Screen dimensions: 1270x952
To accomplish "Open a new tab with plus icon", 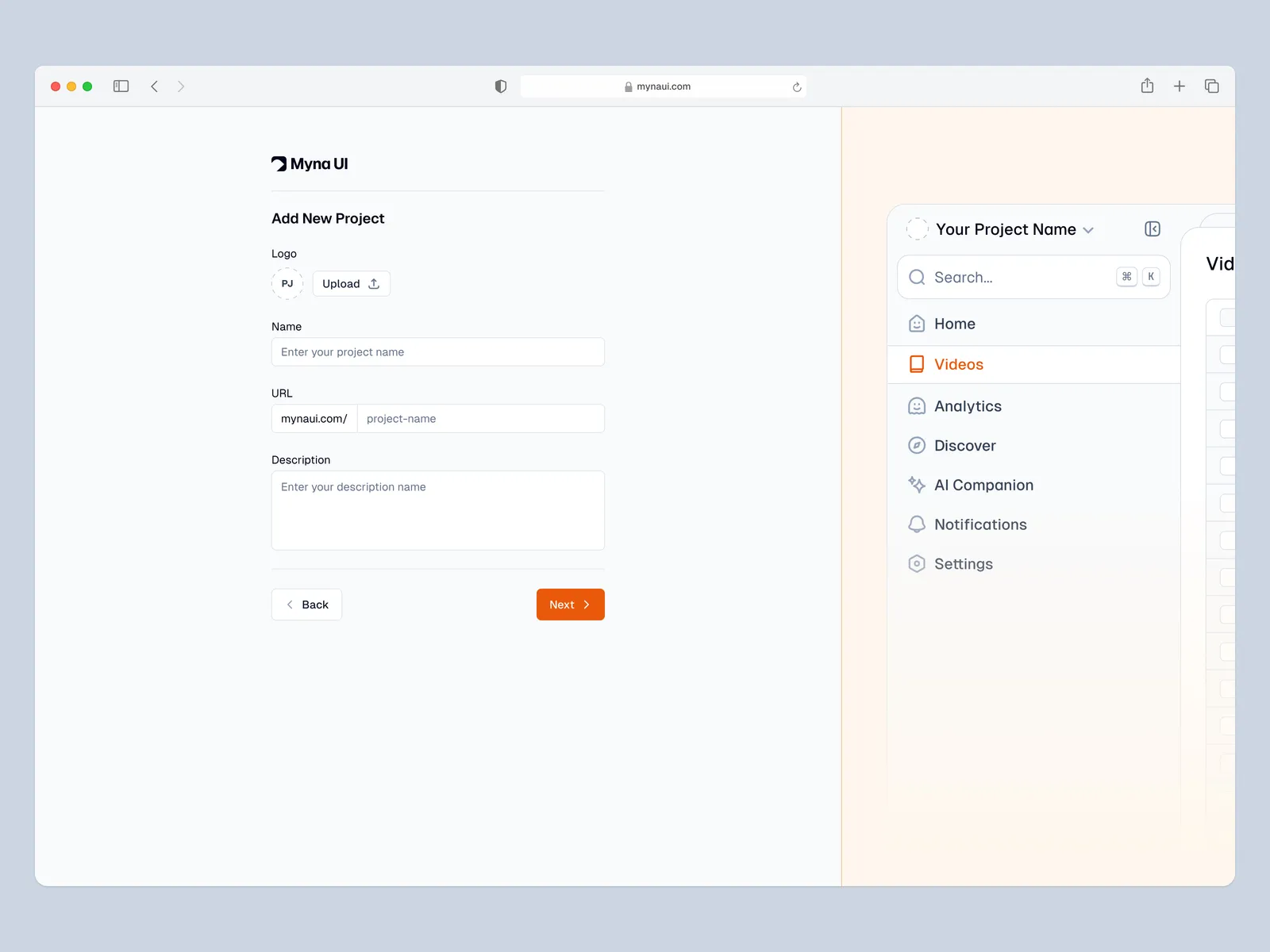I will (1180, 86).
